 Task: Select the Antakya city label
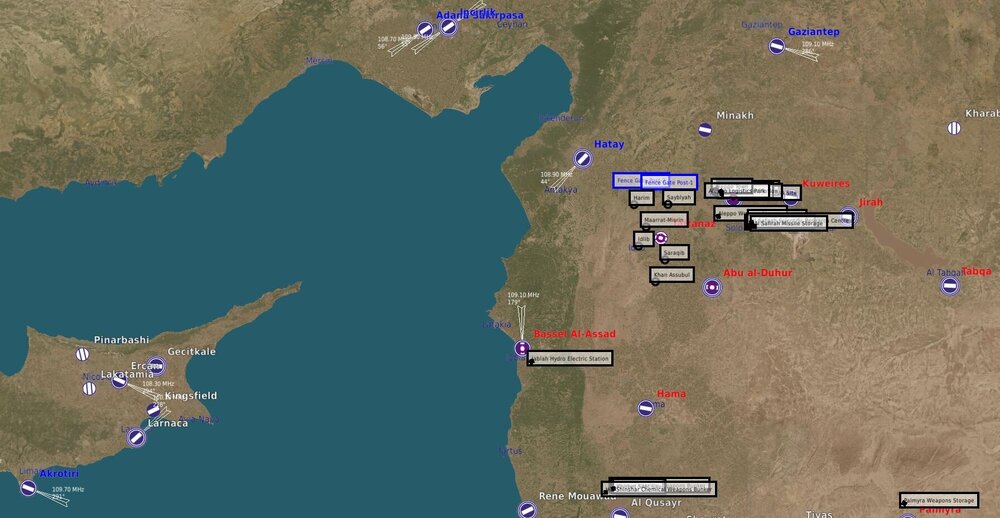(x=561, y=189)
